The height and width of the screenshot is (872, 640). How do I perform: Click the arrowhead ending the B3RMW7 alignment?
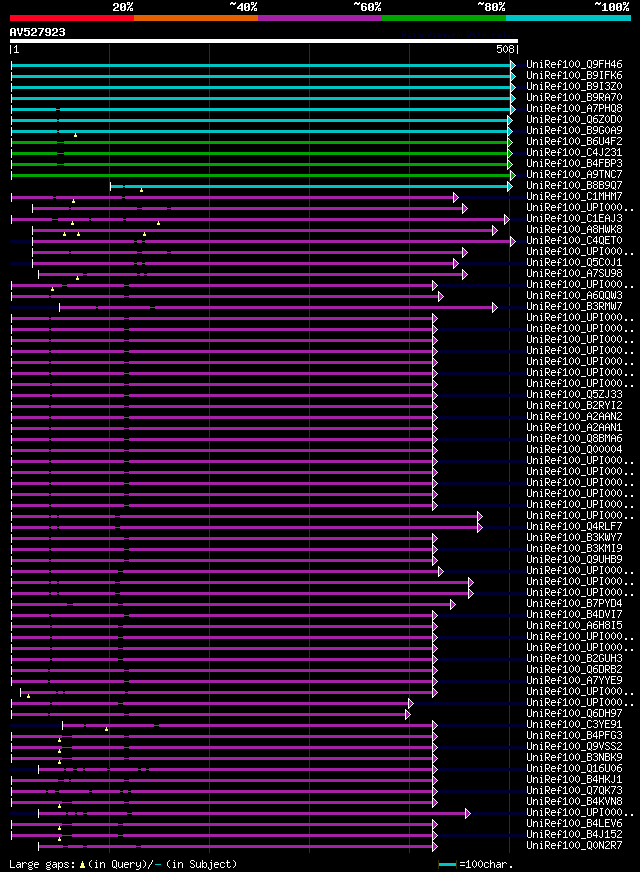(x=495, y=308)
